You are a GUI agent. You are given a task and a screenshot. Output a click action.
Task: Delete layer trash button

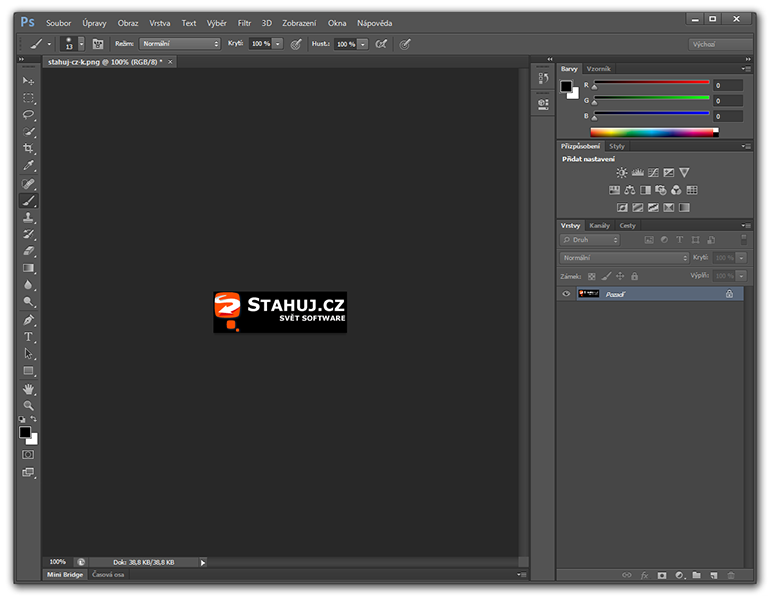(x=731, y=575)
